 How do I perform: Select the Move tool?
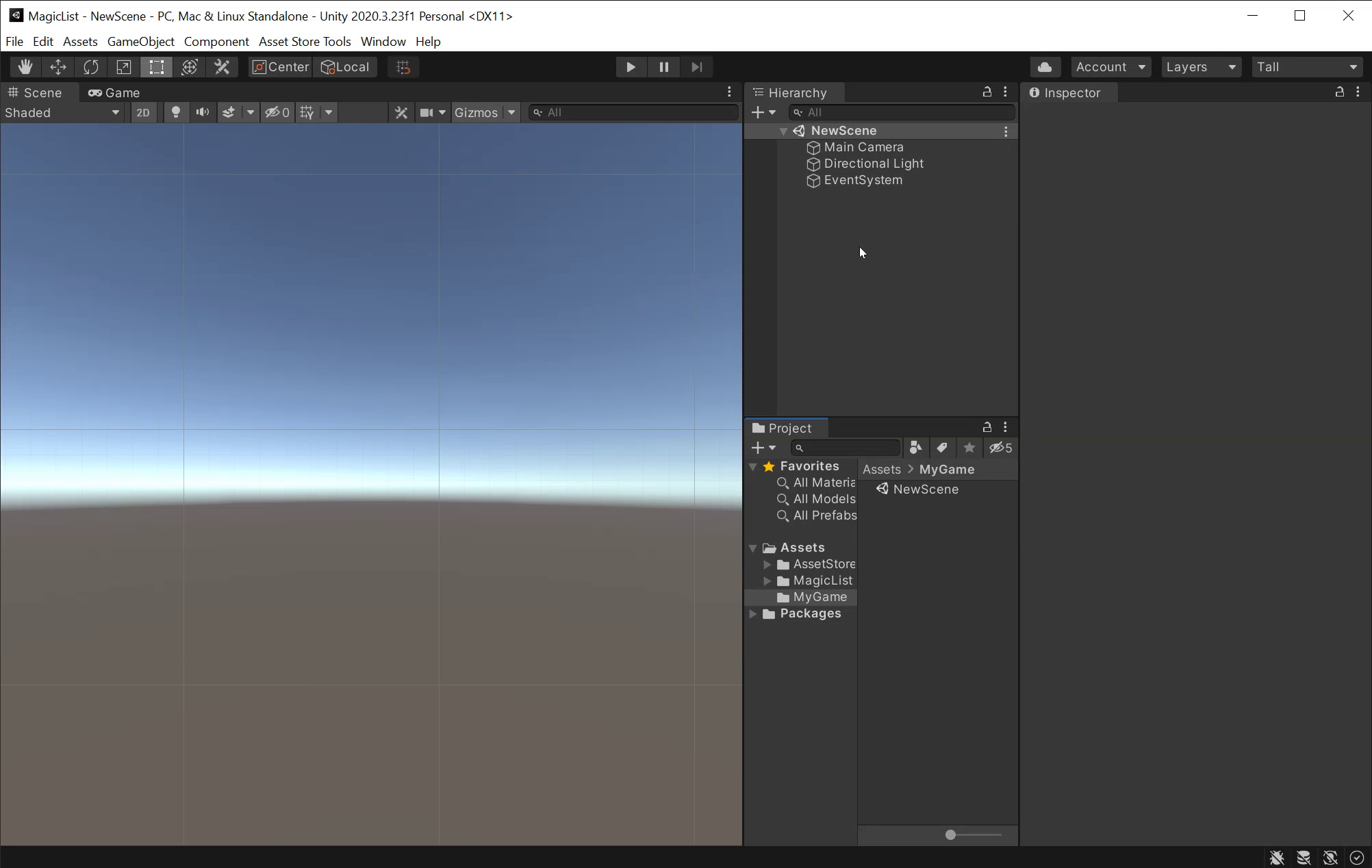click(58, 67)
